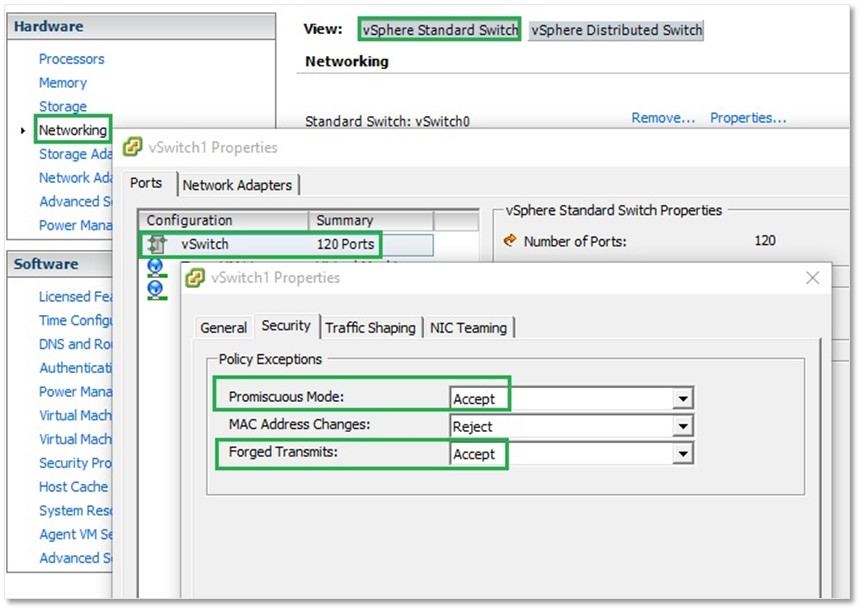
Task: Click the Remove... link for vSwitch0
Action: [663, 118]
